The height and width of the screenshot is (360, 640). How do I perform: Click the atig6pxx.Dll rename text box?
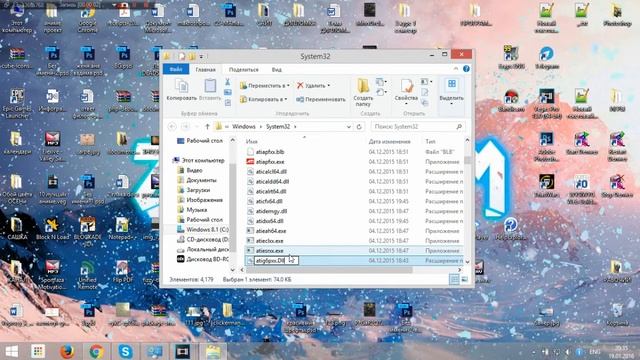pyautogui.click(x=276, y=260)
